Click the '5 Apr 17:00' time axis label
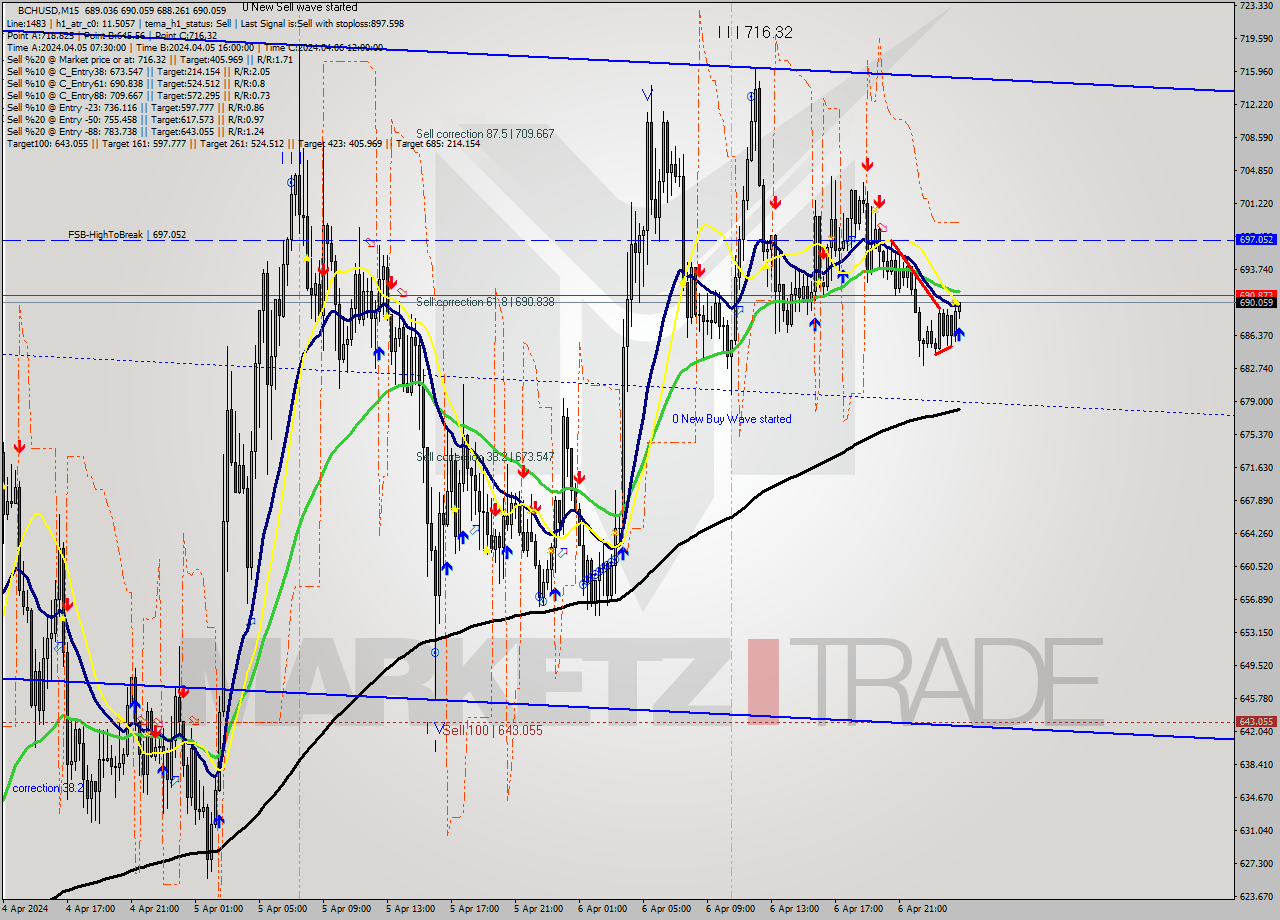The height and width of the screenshot is (920, 1280). (x=475, y=910)
